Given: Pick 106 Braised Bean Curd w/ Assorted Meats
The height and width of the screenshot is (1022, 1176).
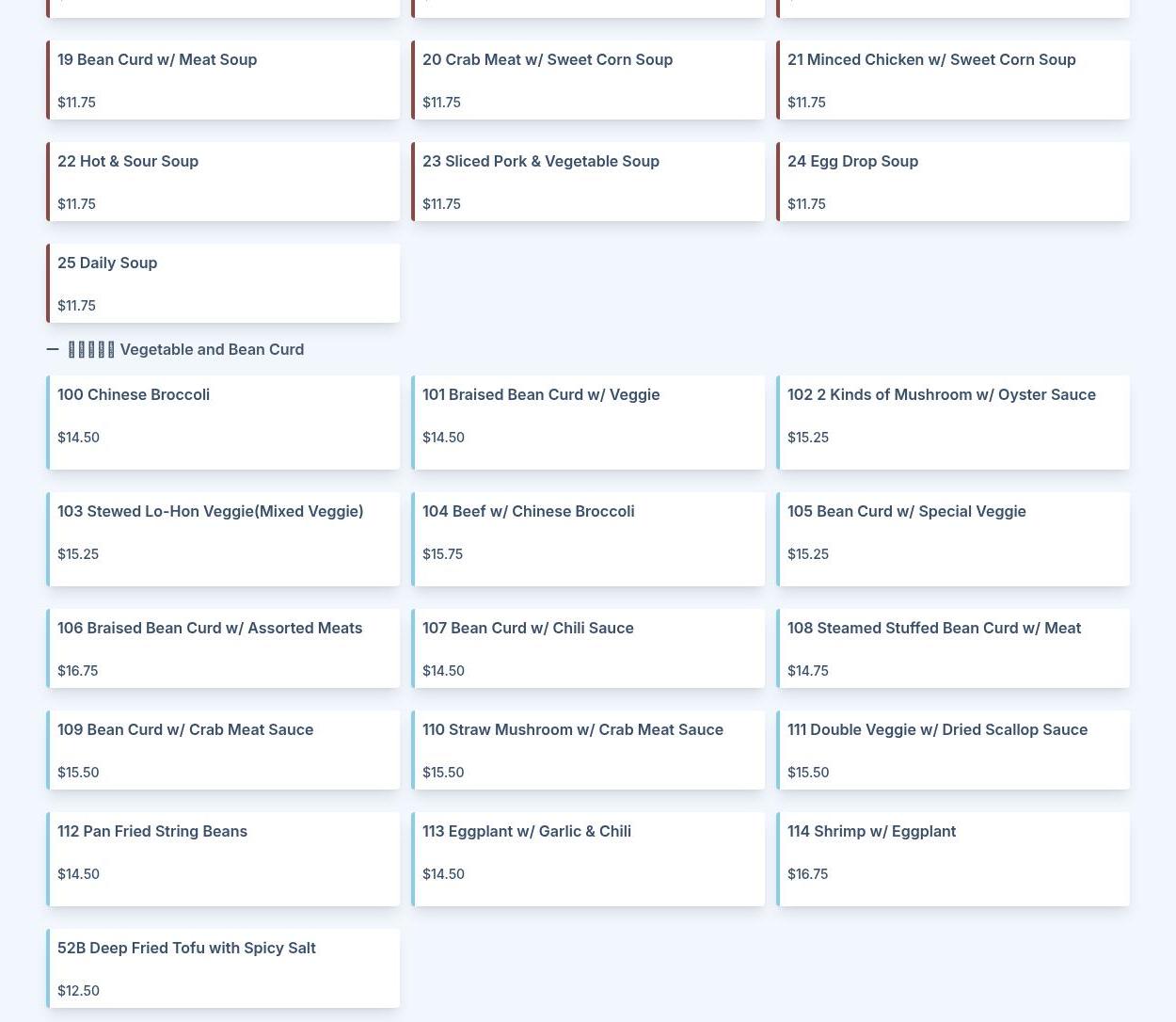Looking at the screenshot, I should (x=223, y=648).
